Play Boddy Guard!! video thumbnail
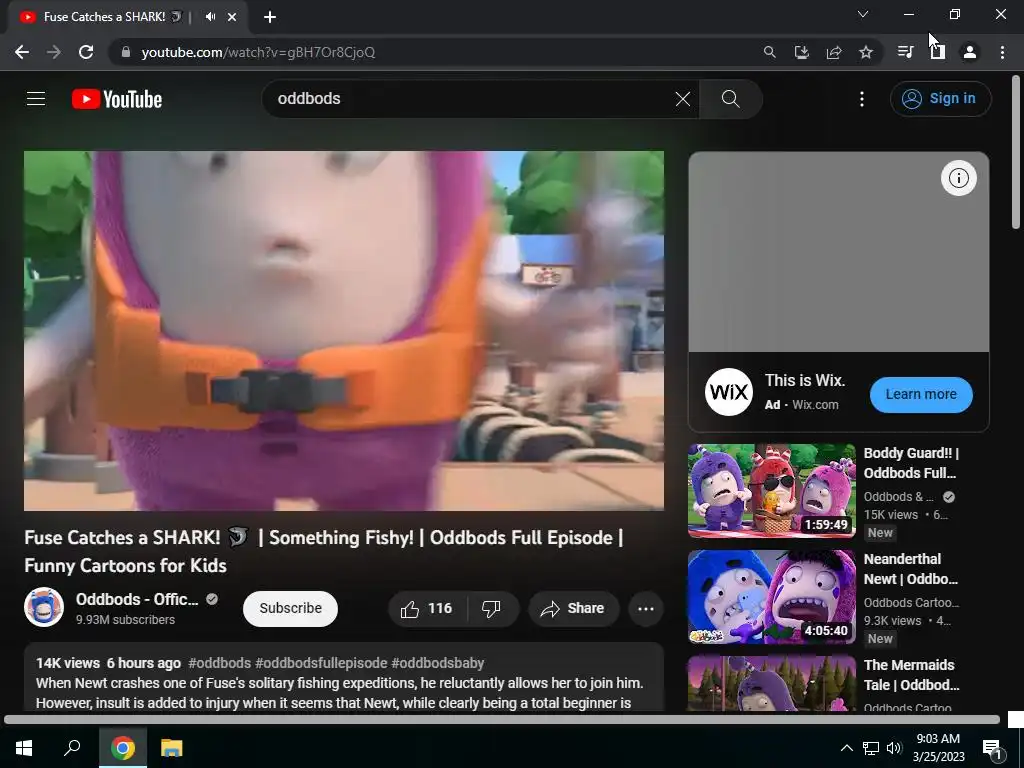The width and height of the screenshot is (1024, 768). click(771, 491)
